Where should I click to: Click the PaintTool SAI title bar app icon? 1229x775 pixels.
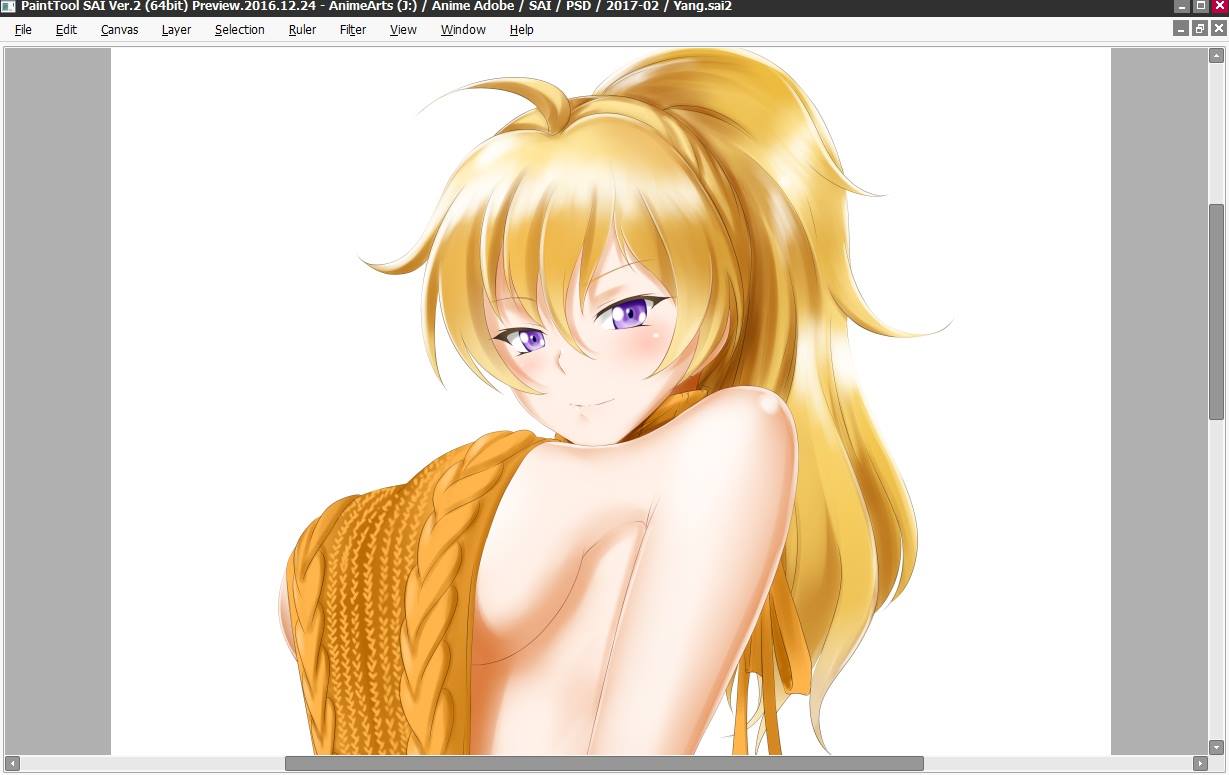[x=9, y=7]
